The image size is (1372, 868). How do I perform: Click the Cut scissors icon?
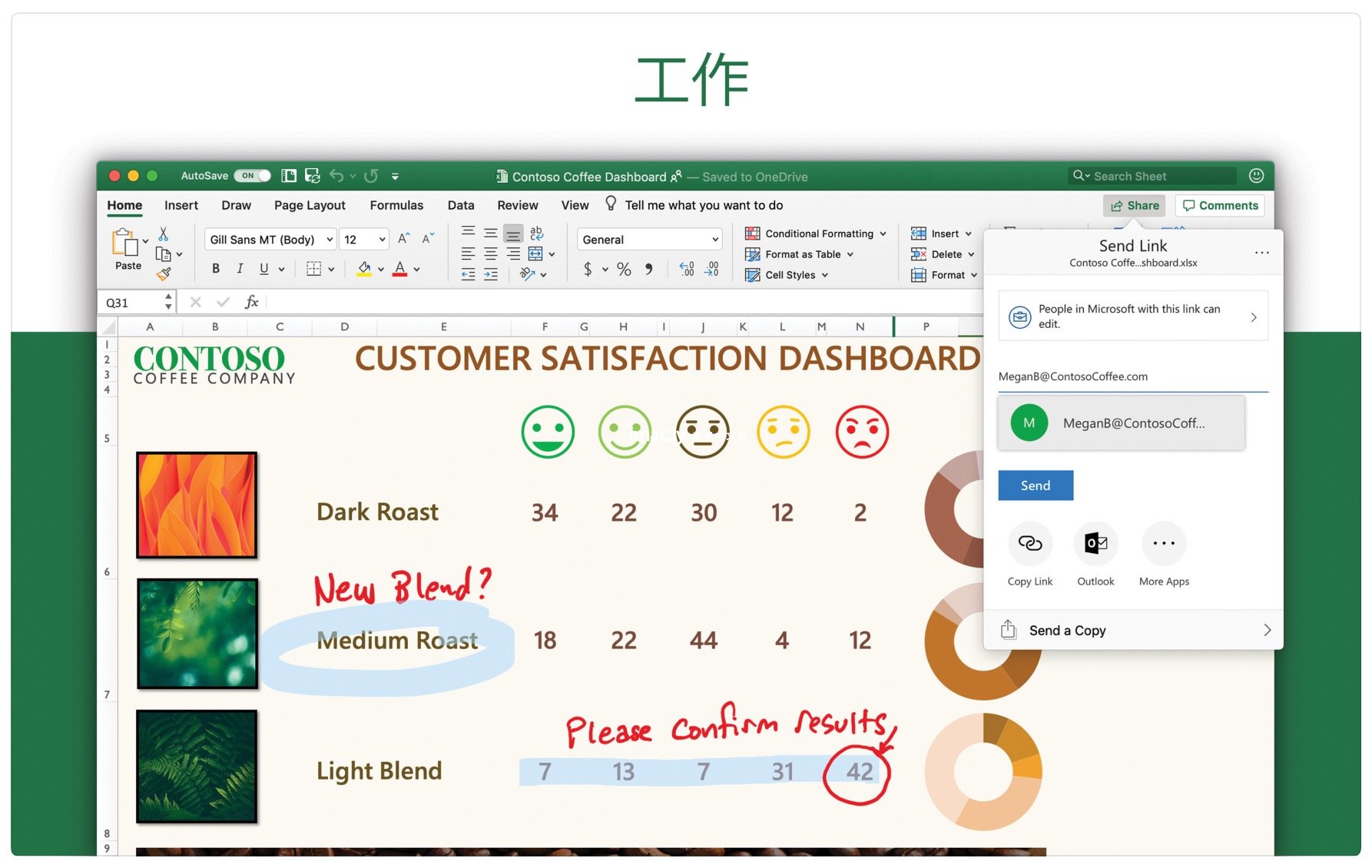point(163,234)
